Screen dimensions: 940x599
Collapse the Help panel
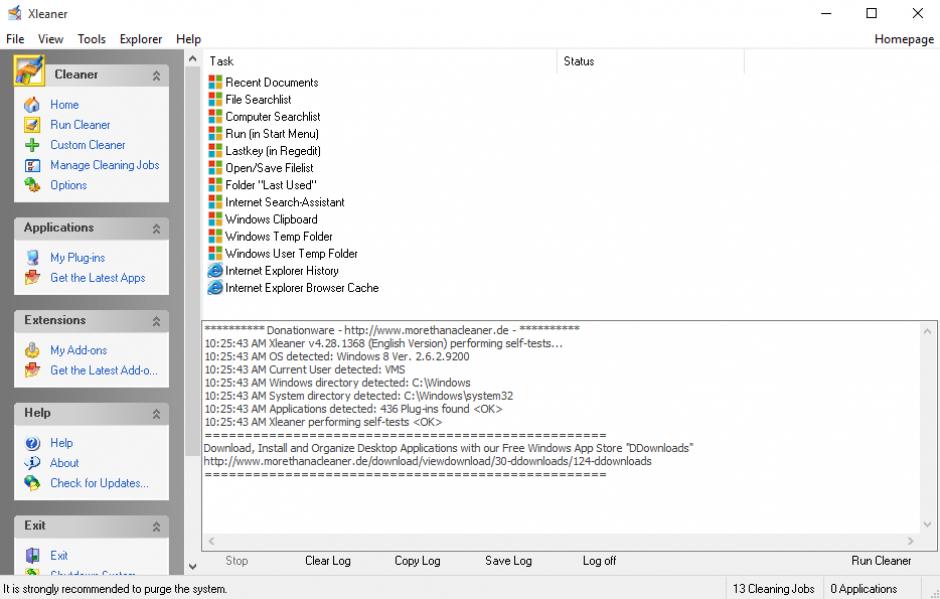tap(156, 414)
